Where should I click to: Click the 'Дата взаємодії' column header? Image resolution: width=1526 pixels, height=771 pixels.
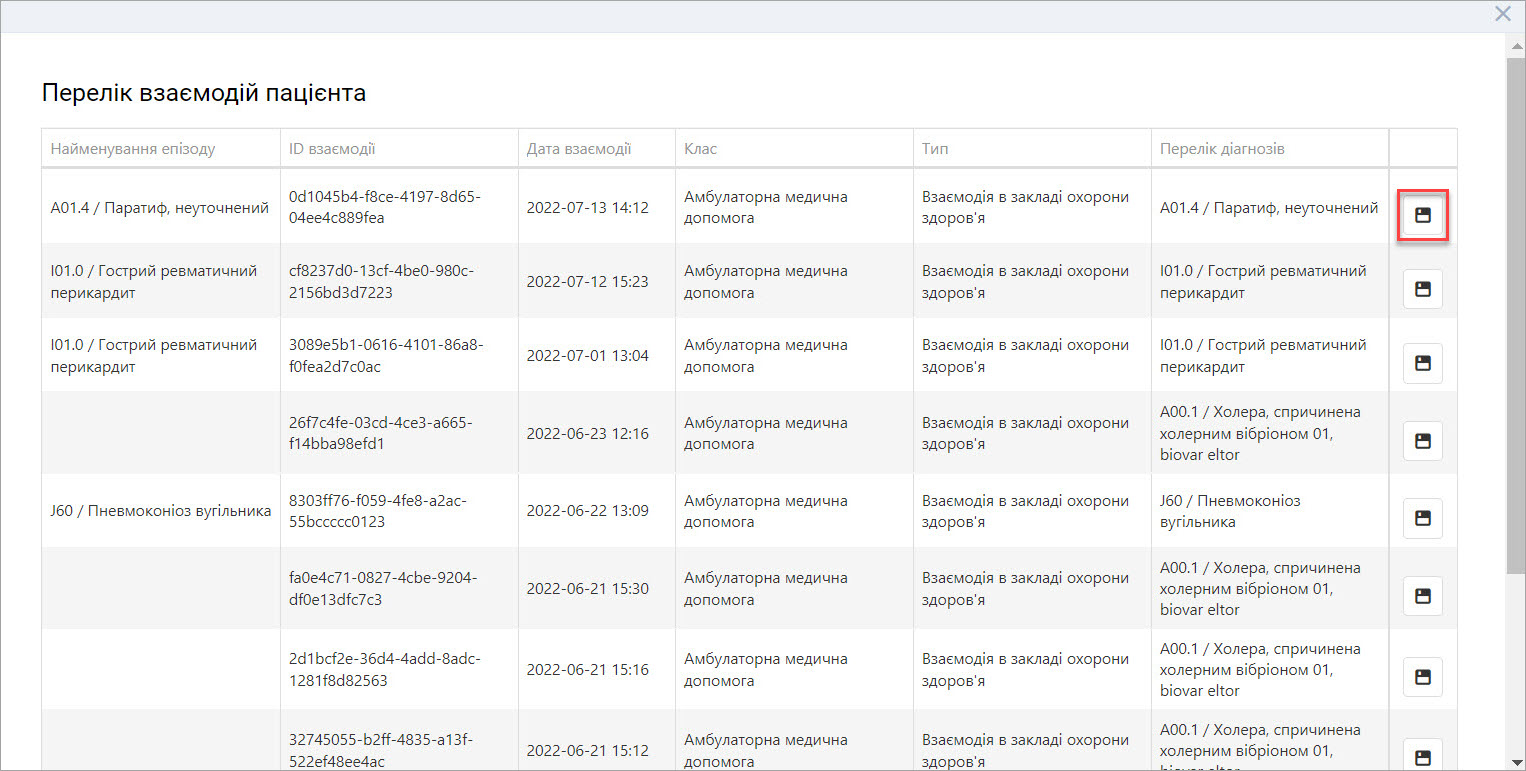click(579, 149)
